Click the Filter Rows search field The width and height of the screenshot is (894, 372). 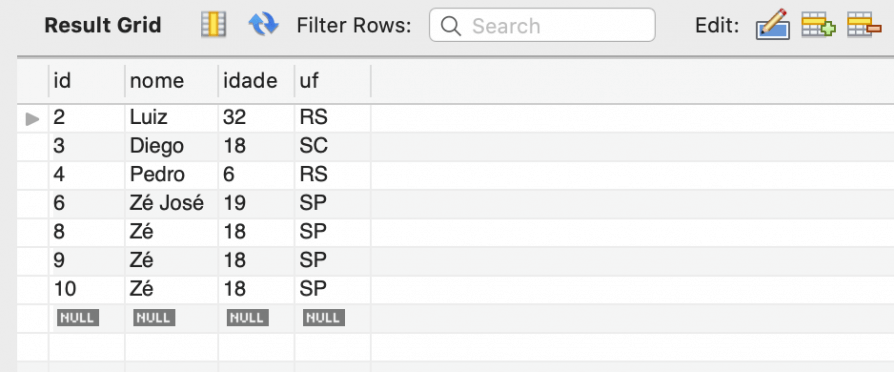[x=542, y=25]
